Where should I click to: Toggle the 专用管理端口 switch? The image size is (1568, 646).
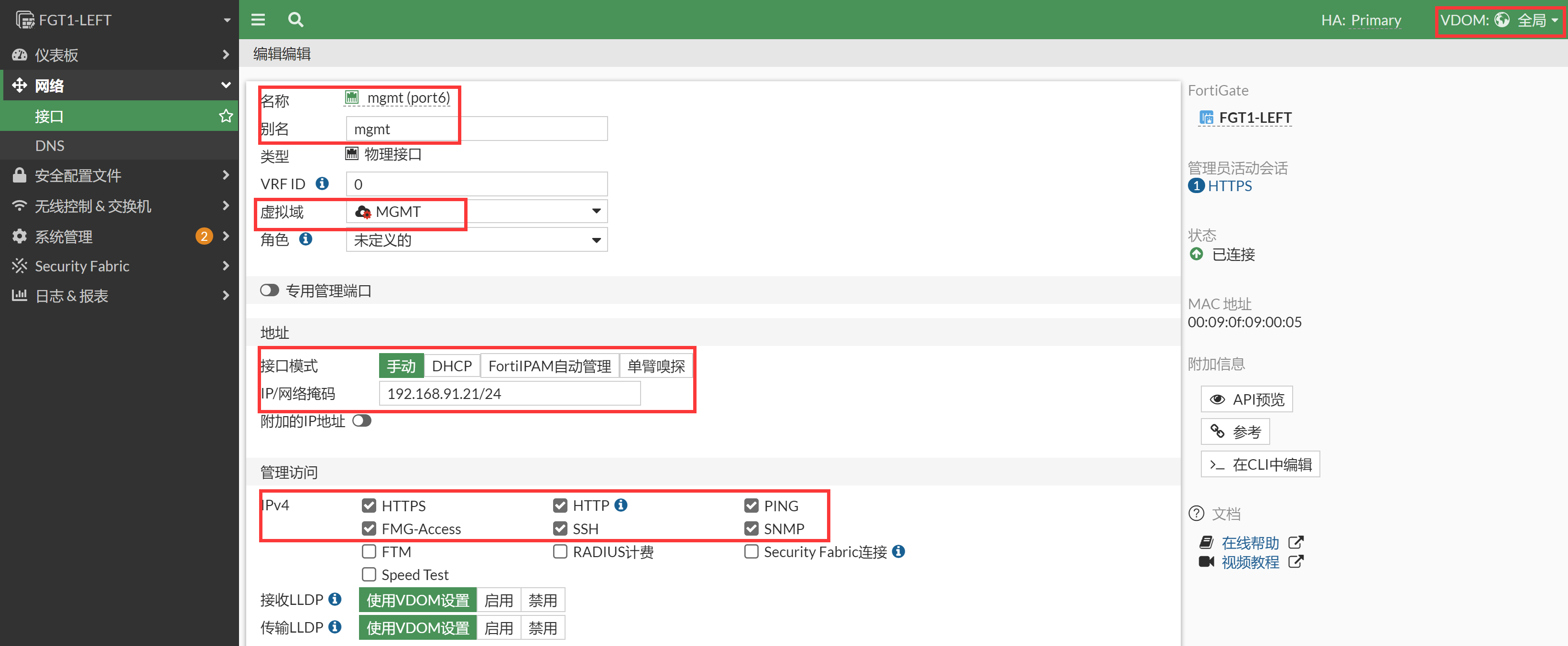click(x=269, y=290)
